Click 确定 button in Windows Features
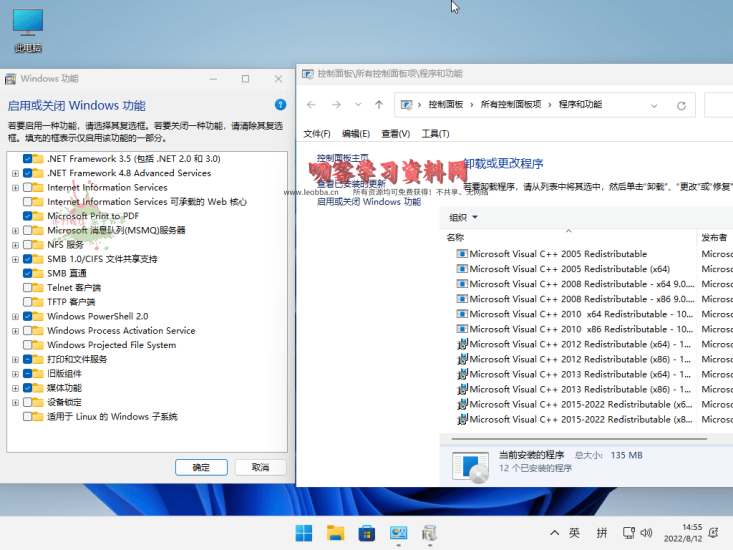The height and width of the screenshot is (550, 733). [x=201, y=467]
